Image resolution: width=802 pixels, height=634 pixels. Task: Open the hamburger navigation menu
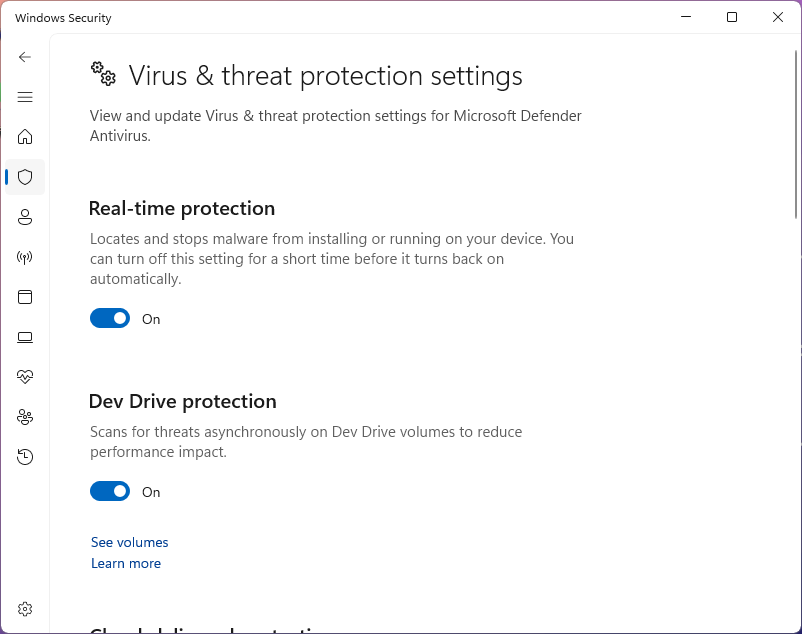tap(25, 97)
